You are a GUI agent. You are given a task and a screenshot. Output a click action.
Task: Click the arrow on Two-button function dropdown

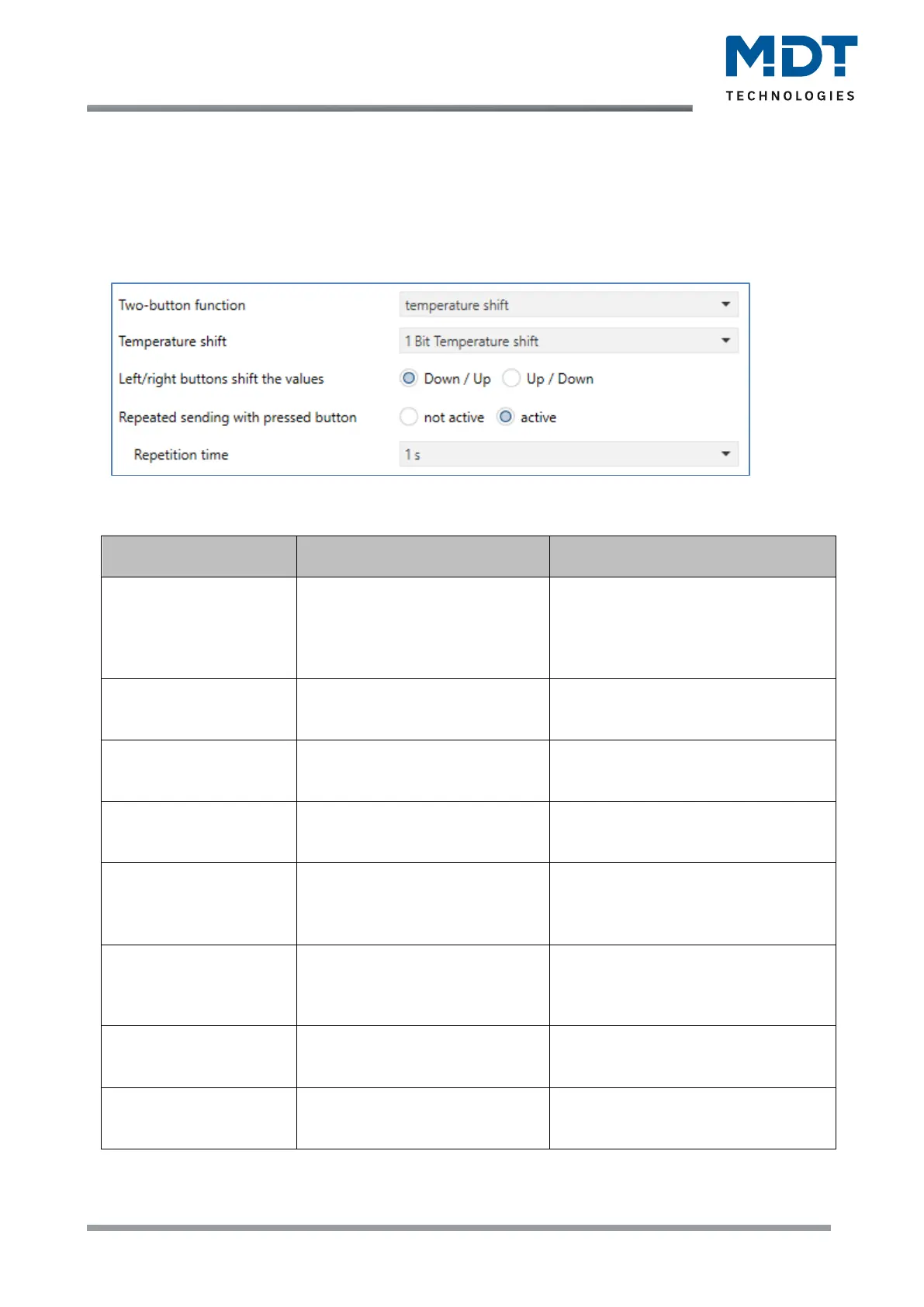coord(725,304)
